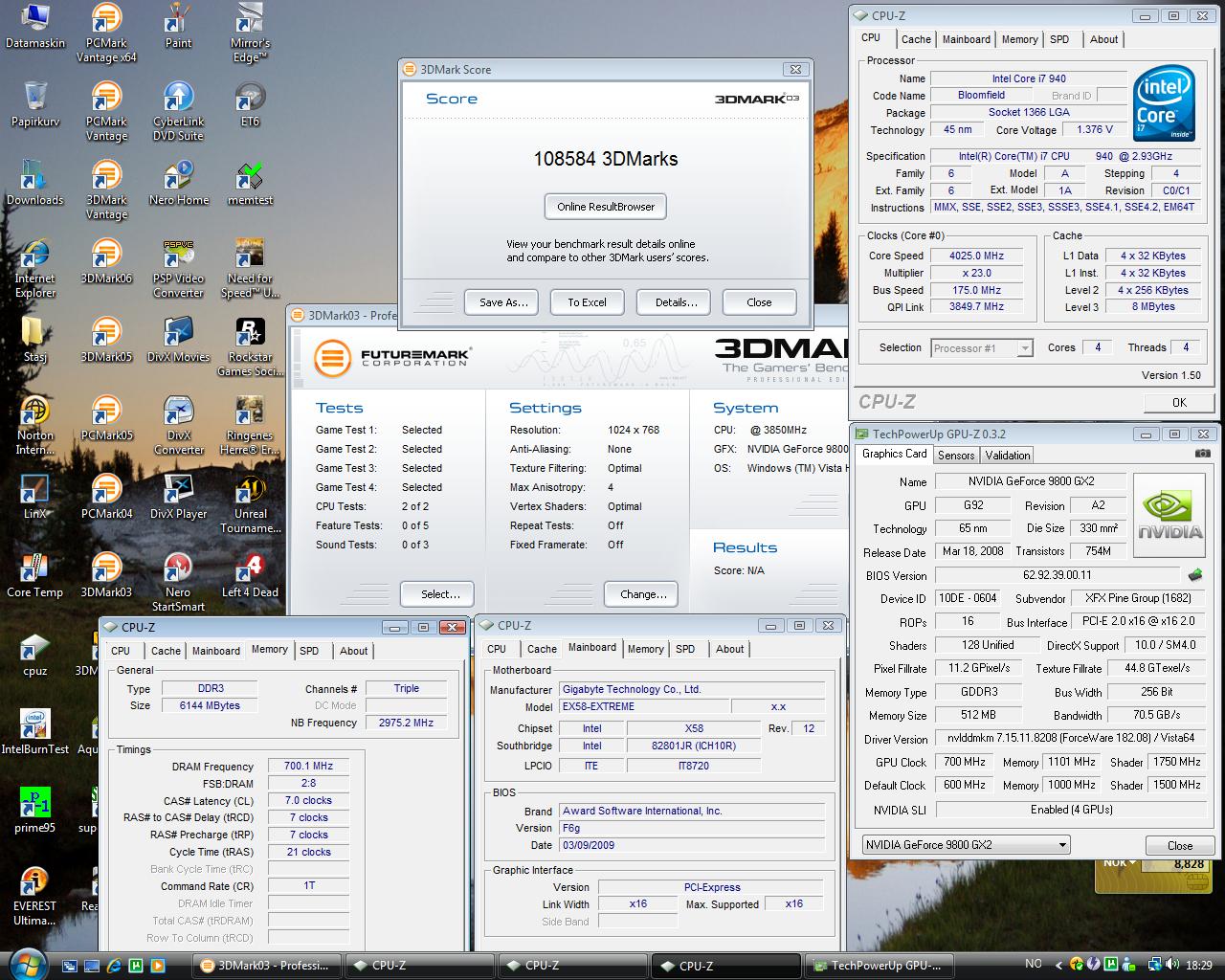The width and height of the screenshot is (1225, 980).
Task: Launch 3DMark06 desktop shortcut
Action: click(x=106, y=261)
